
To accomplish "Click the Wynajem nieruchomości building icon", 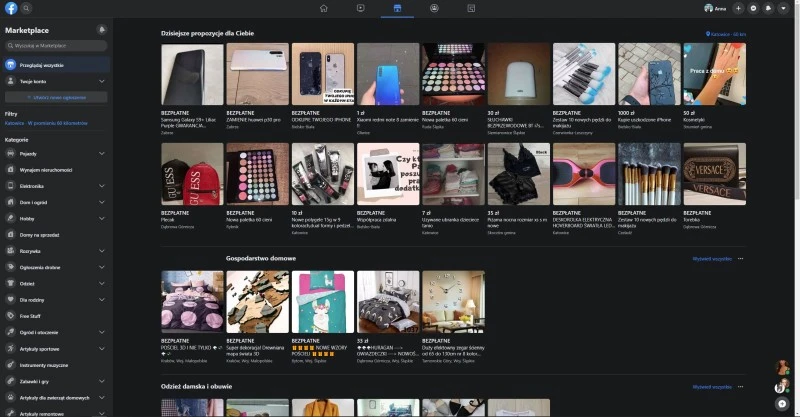I will click(10, 169).
